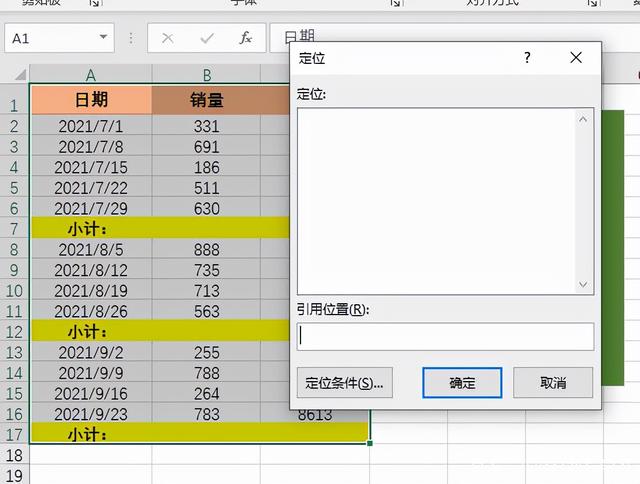Select row 17 header
Viewport: 640px width, 484px height.
14,434
